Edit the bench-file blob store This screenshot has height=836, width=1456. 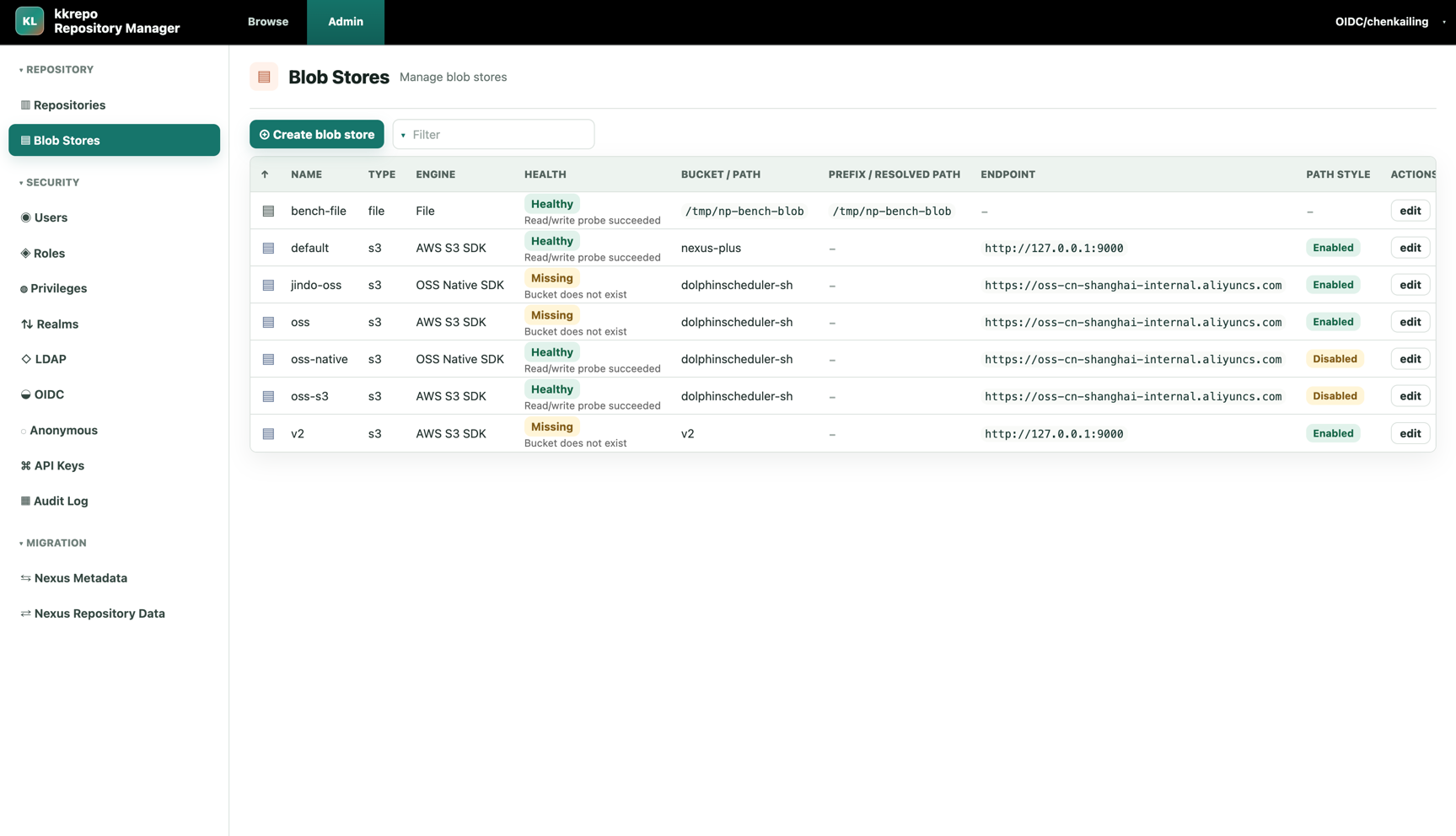click(1410, 211)
